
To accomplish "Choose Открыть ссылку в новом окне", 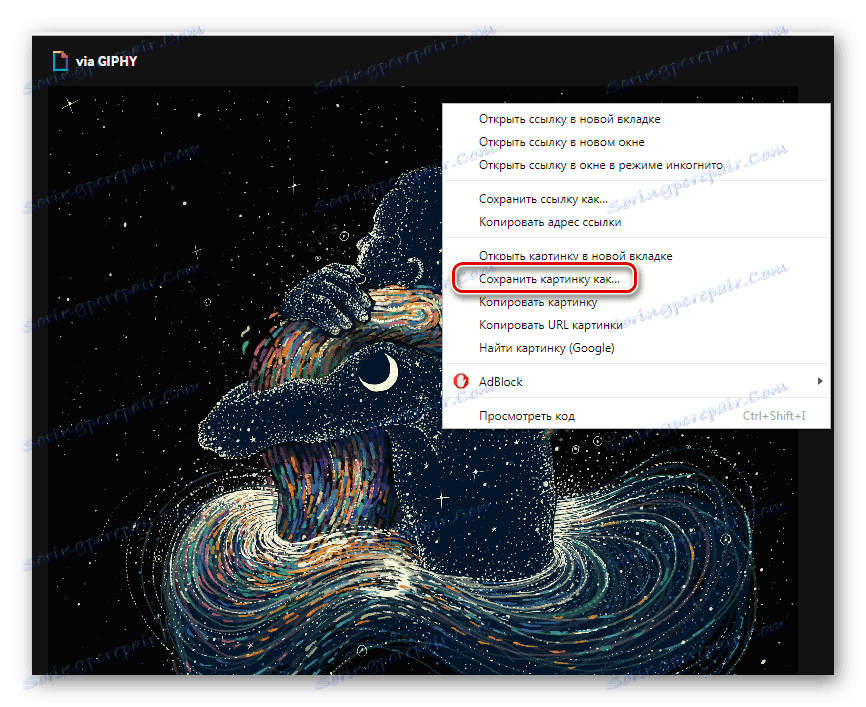I will coord(636,142).
